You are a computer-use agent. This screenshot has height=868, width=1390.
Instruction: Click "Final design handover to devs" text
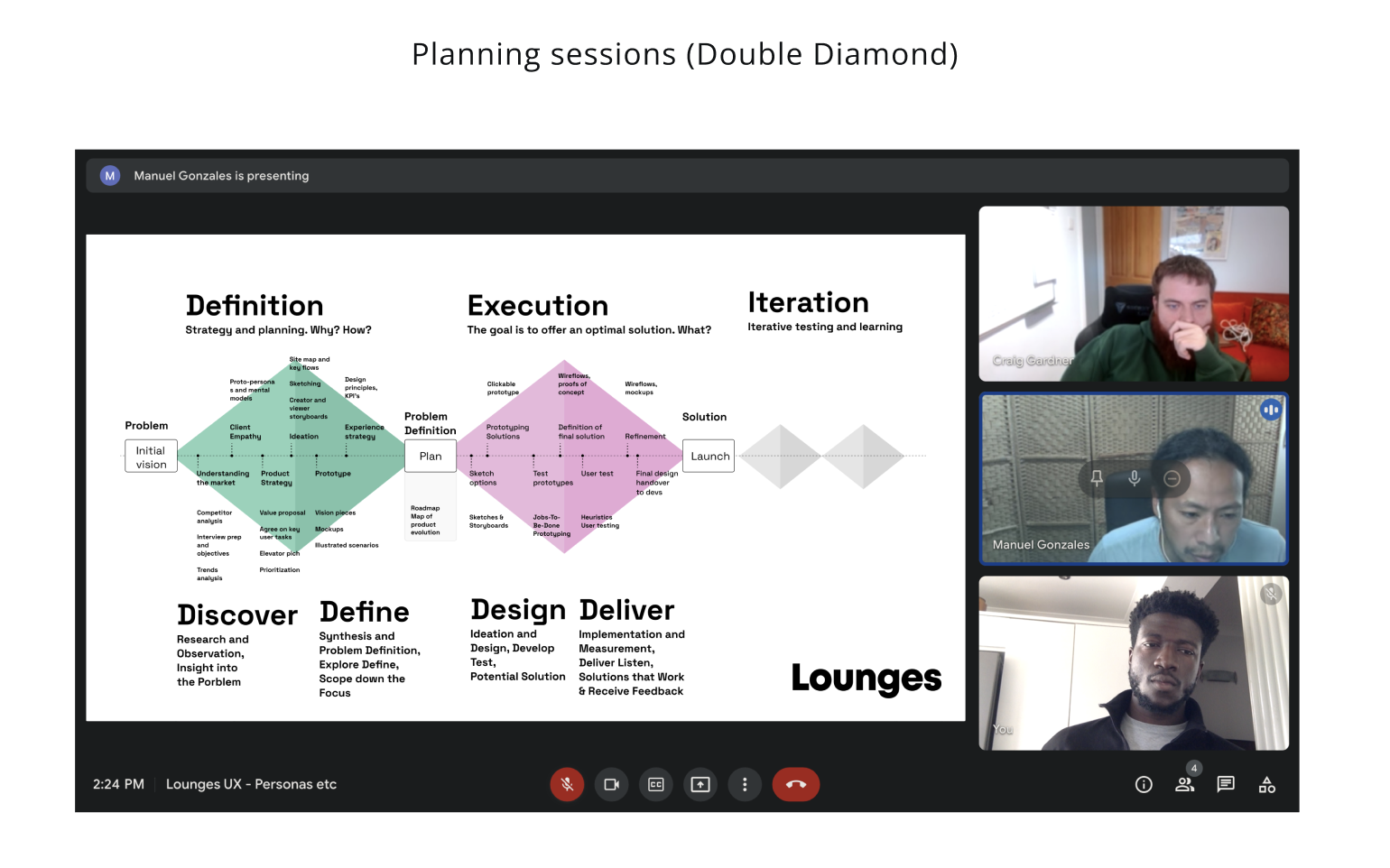tap(656, 483)
